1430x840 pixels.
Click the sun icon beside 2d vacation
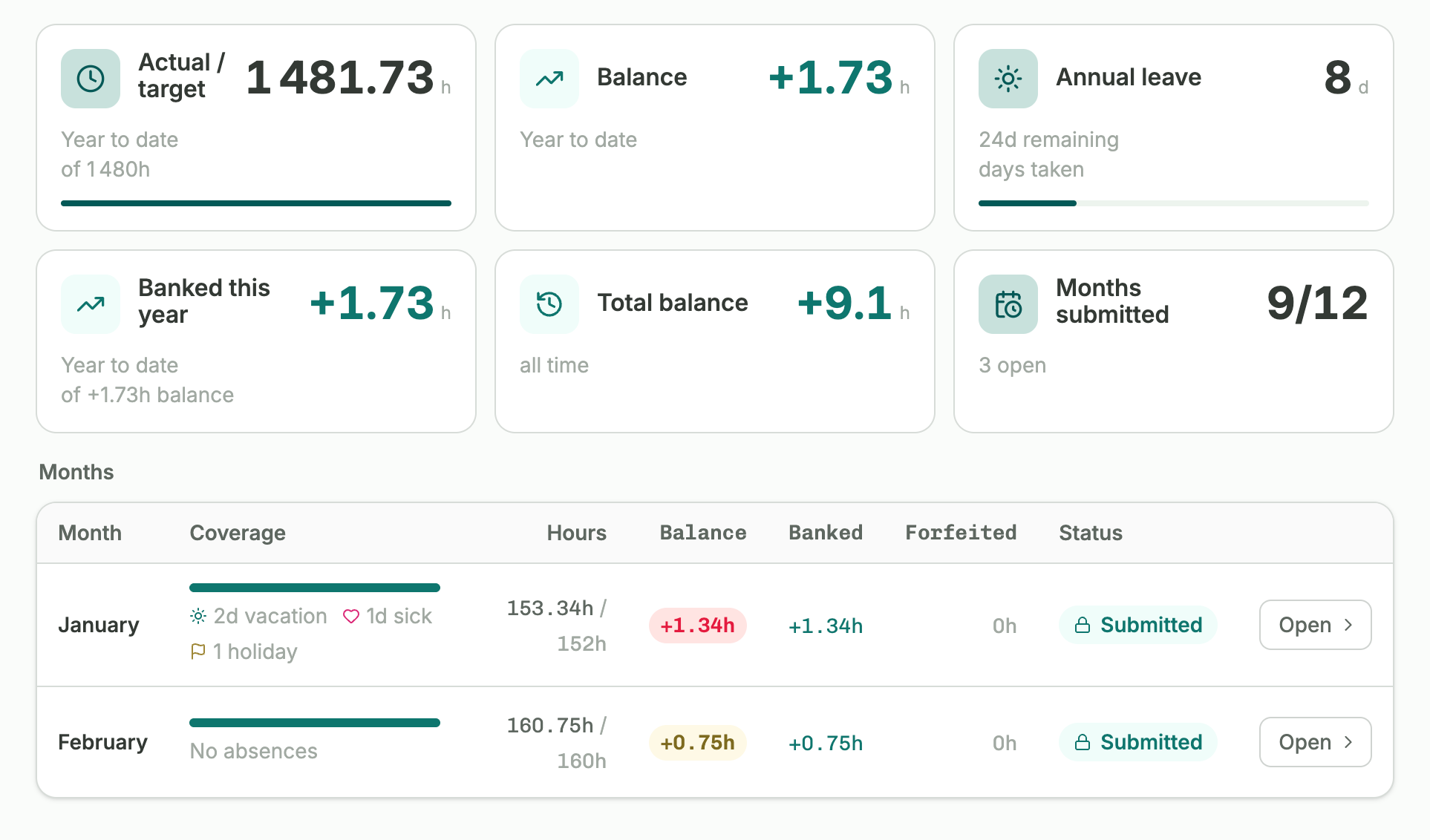(198, 616)
